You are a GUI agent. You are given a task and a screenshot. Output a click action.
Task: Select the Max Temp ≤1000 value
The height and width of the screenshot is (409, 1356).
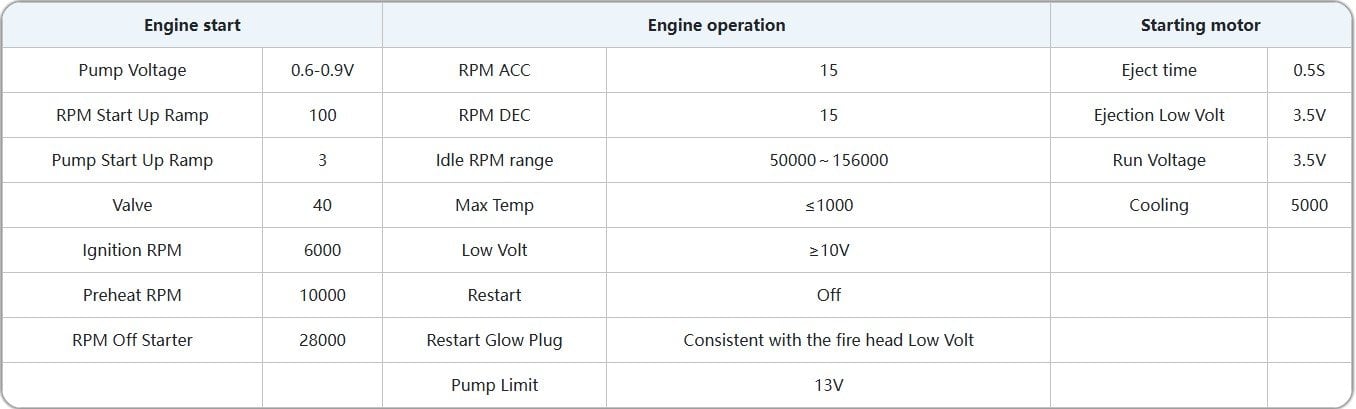coord(828,205)
